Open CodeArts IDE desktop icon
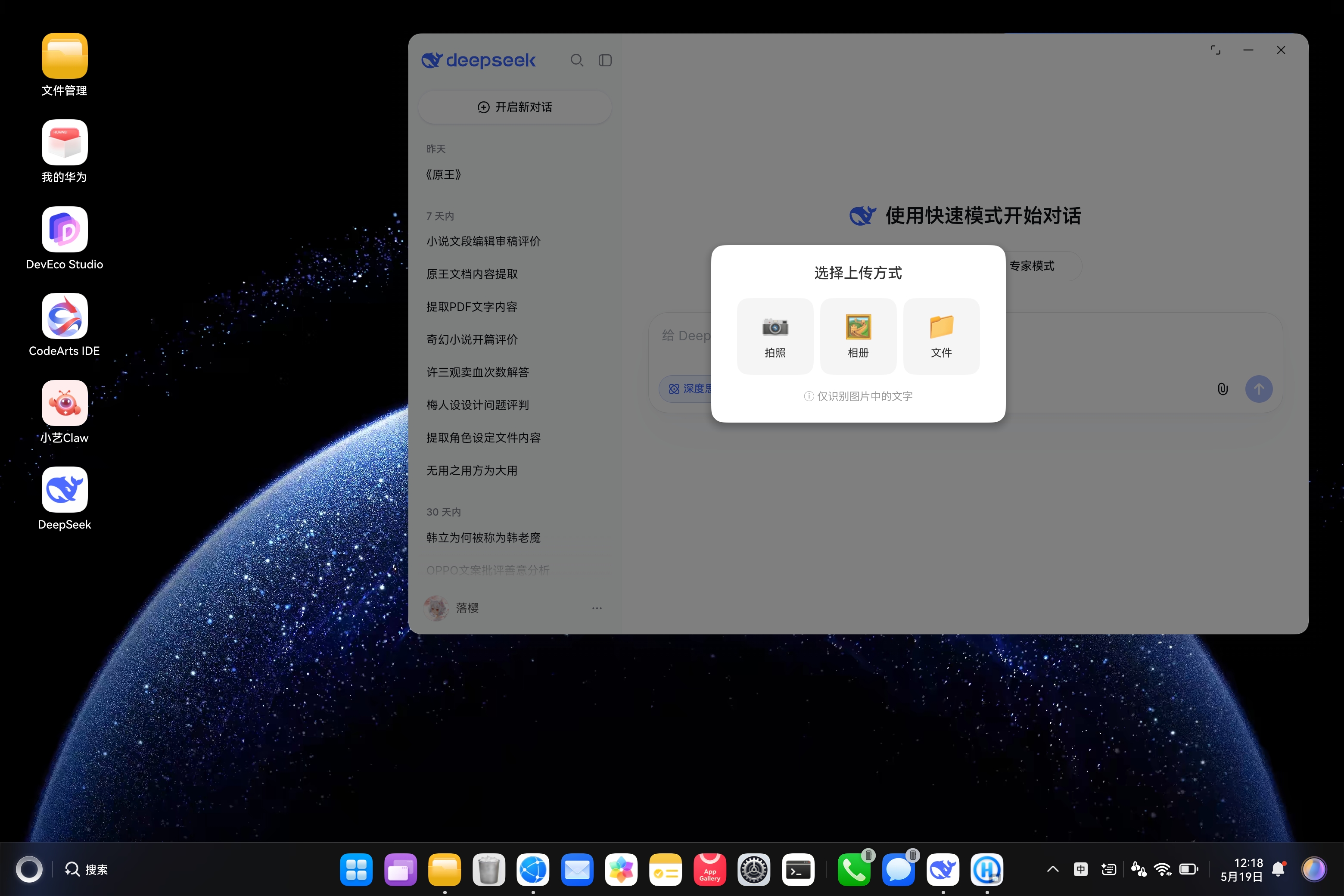The width and height of the screenshot is (1344, 896). (65, 326)
